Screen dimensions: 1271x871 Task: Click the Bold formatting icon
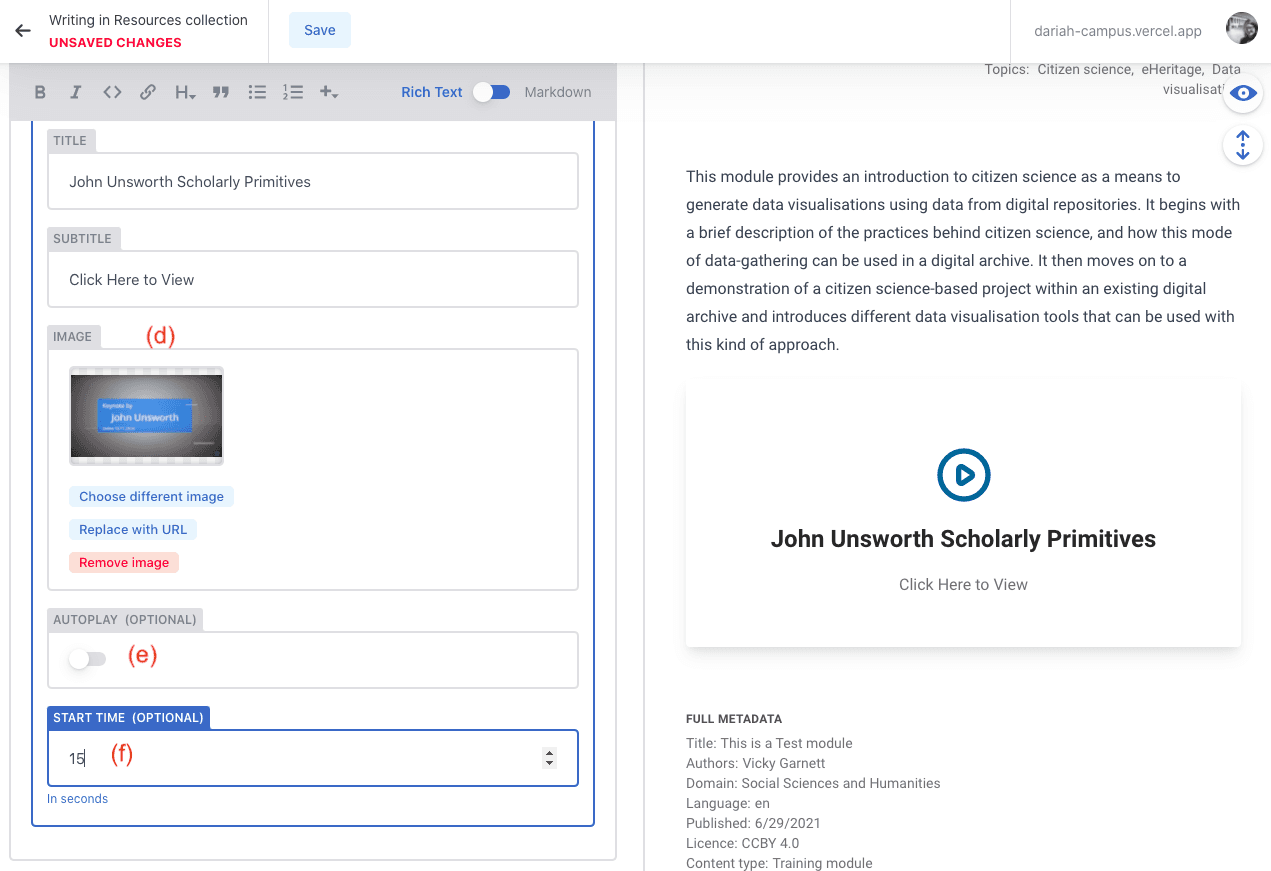(x=40, y=92)
